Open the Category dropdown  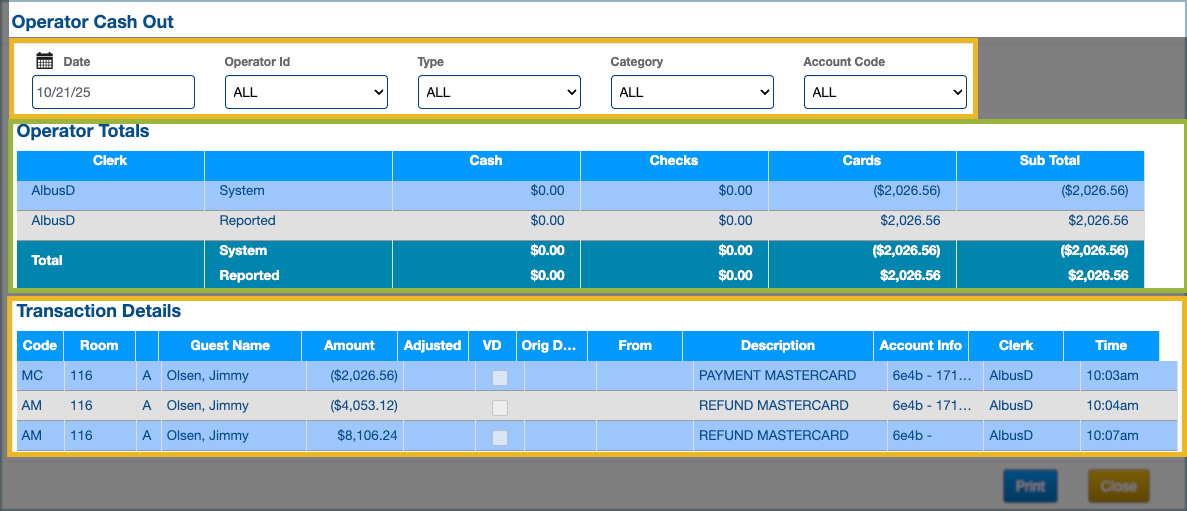click(692, 92)
